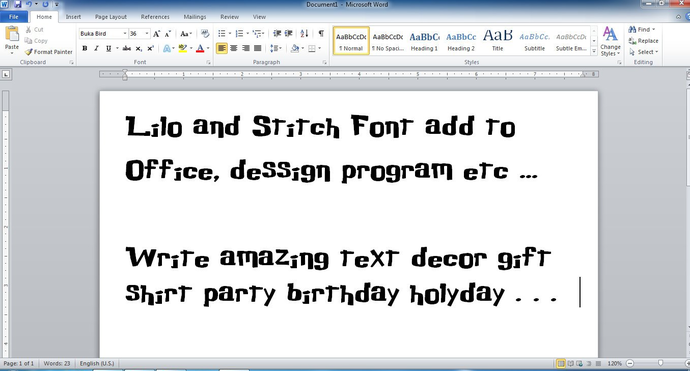Switch to the Review tab
The width and height of the screenshot is (690, 371).
[229, 17]
